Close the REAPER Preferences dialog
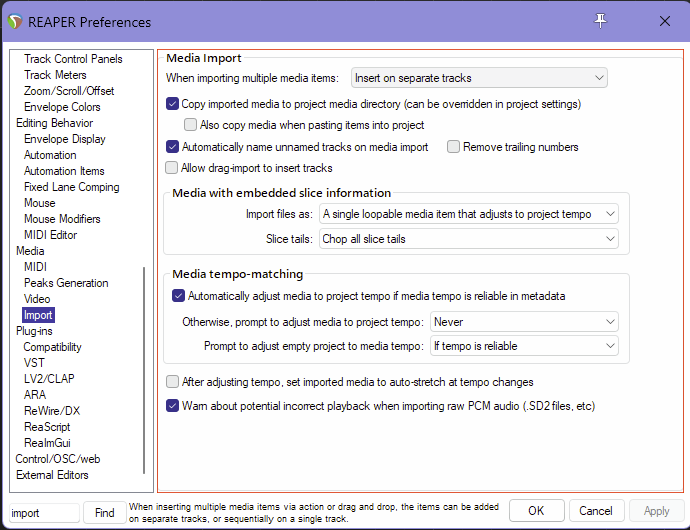690x530 pixels. pyautogui.click(x=664, y=21)
